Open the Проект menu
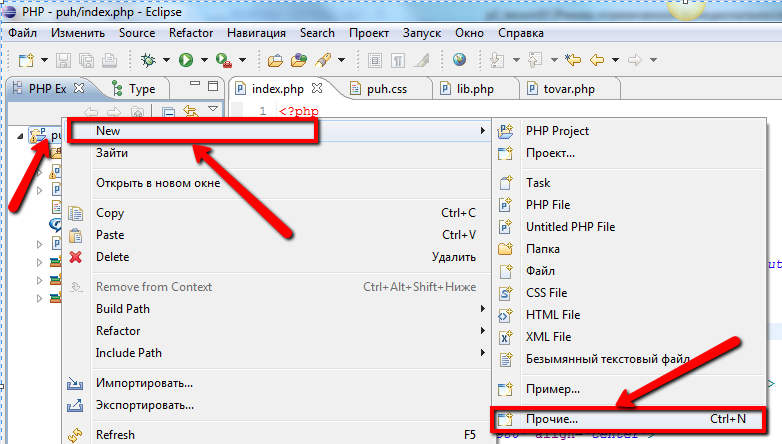 pos(369,33)
